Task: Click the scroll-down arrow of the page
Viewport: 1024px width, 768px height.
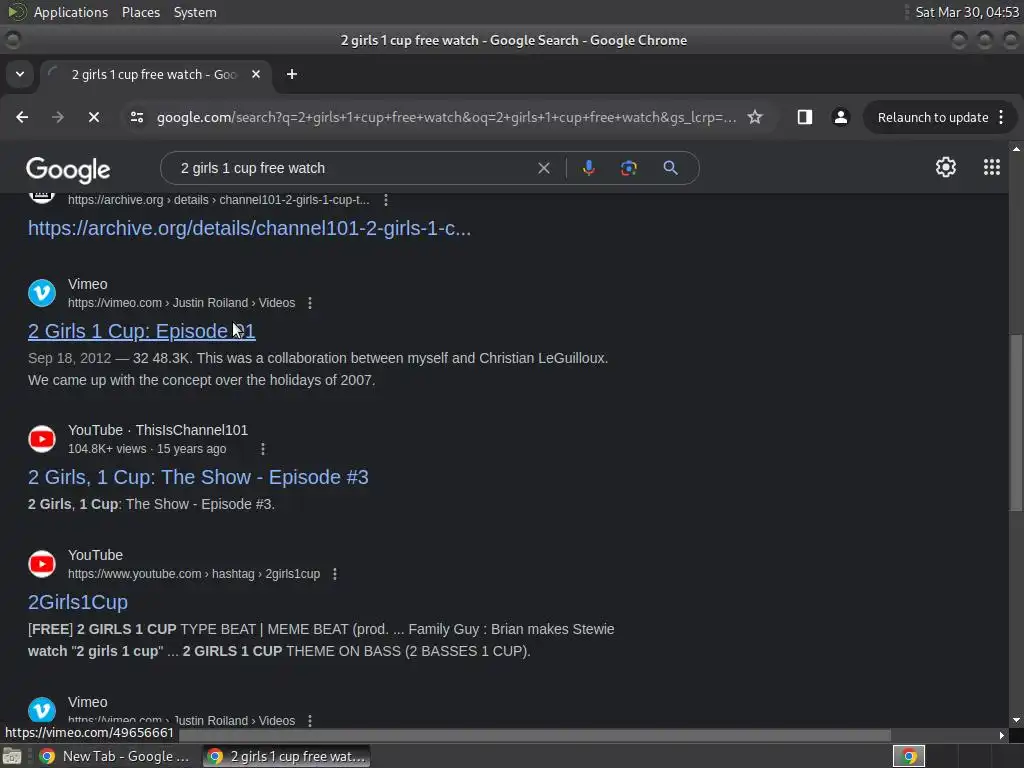Action: [1016, 720]
